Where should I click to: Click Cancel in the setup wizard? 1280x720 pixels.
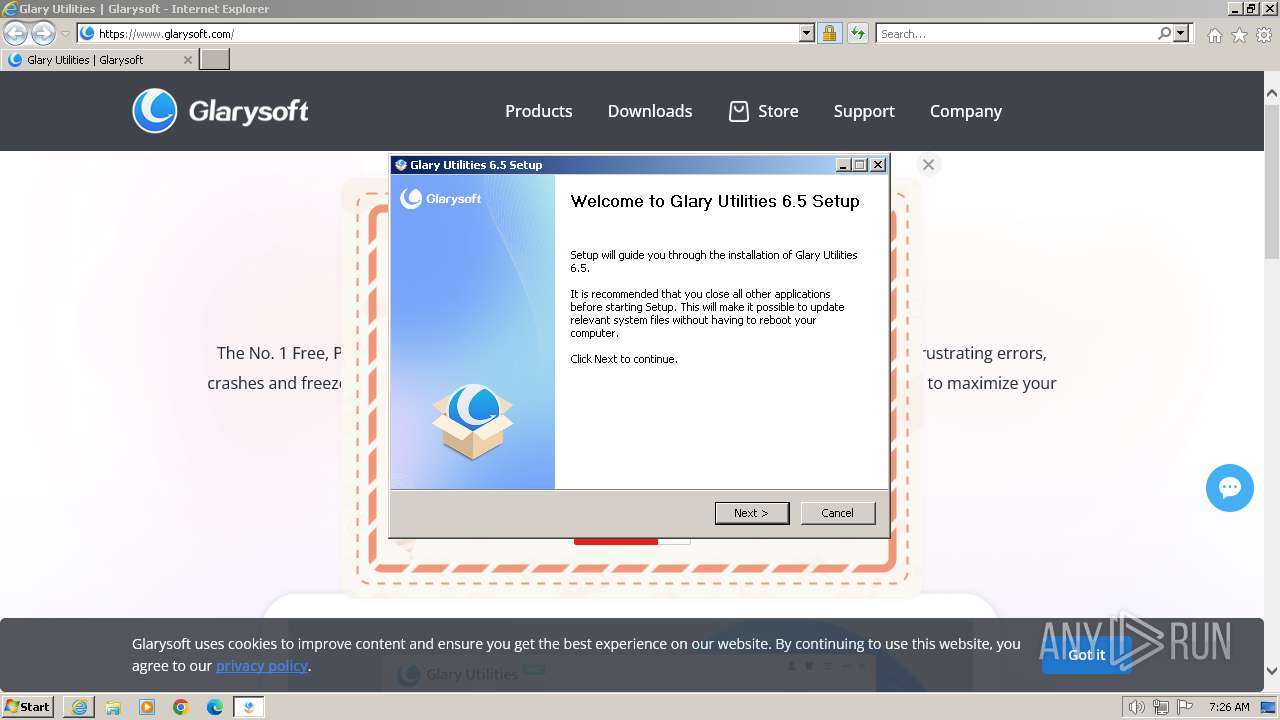tap(838, 513)
